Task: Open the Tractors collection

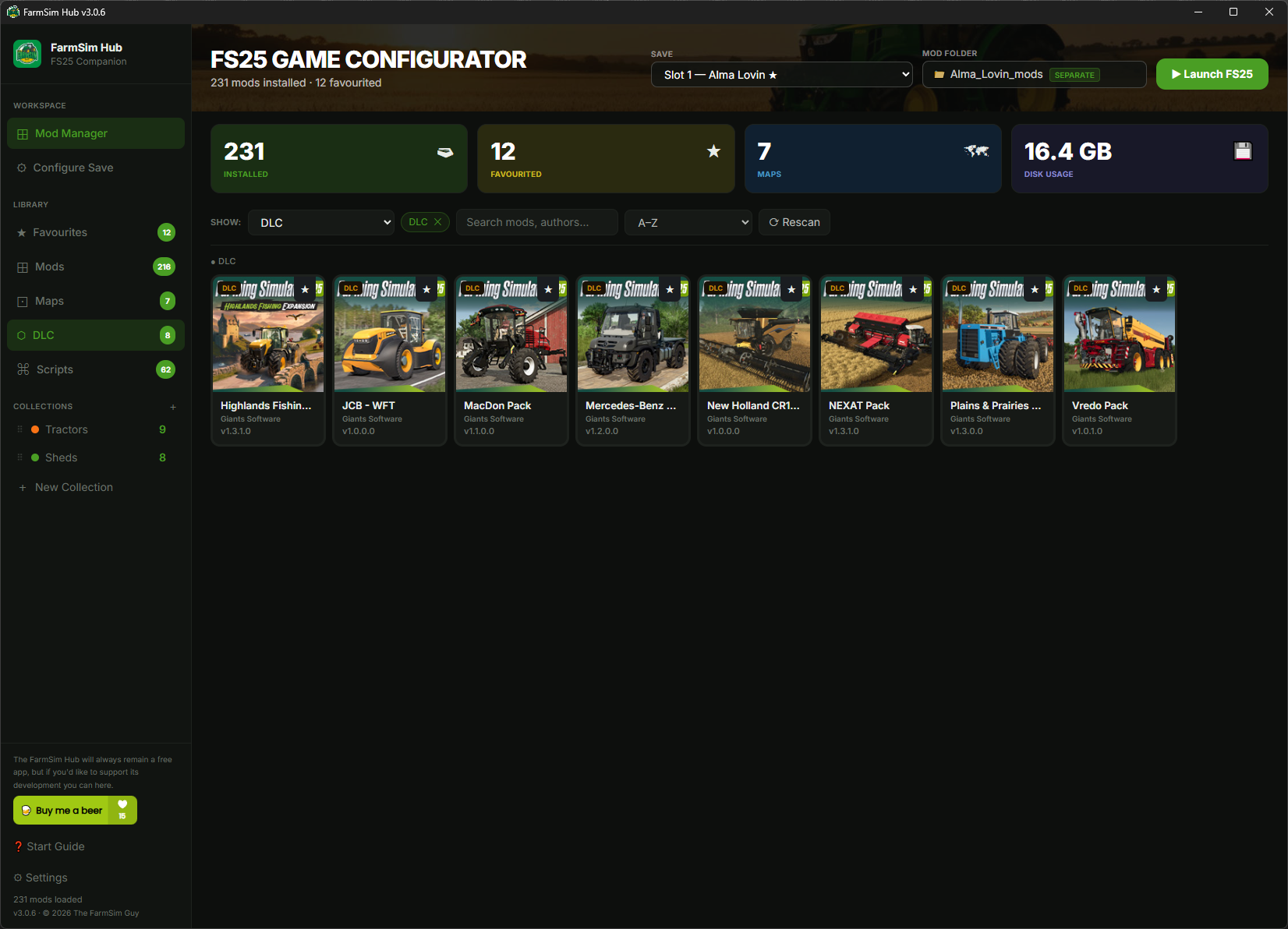Action: 96,429
